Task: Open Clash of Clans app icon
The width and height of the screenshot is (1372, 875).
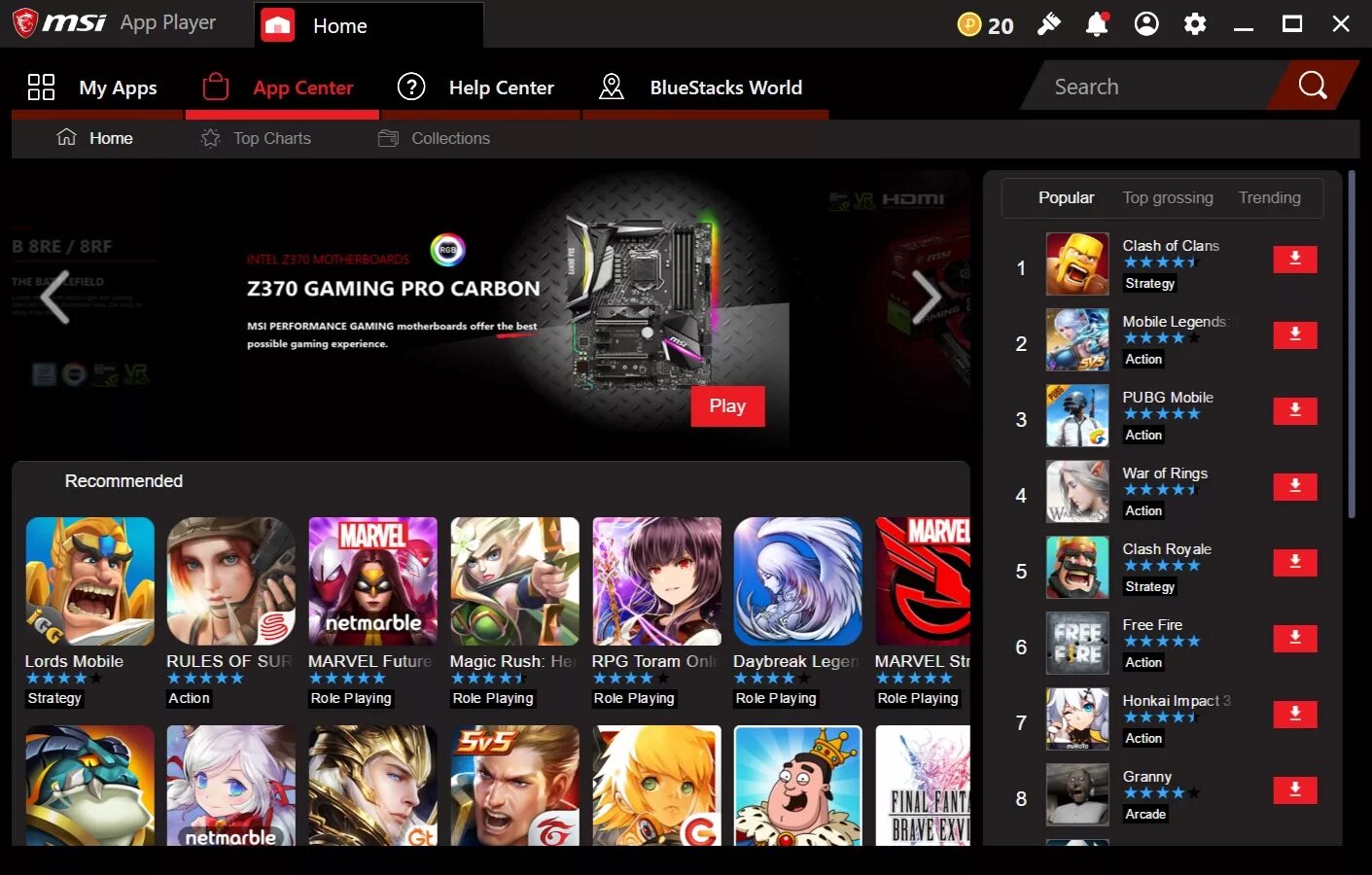Action: pos(1077,263)
